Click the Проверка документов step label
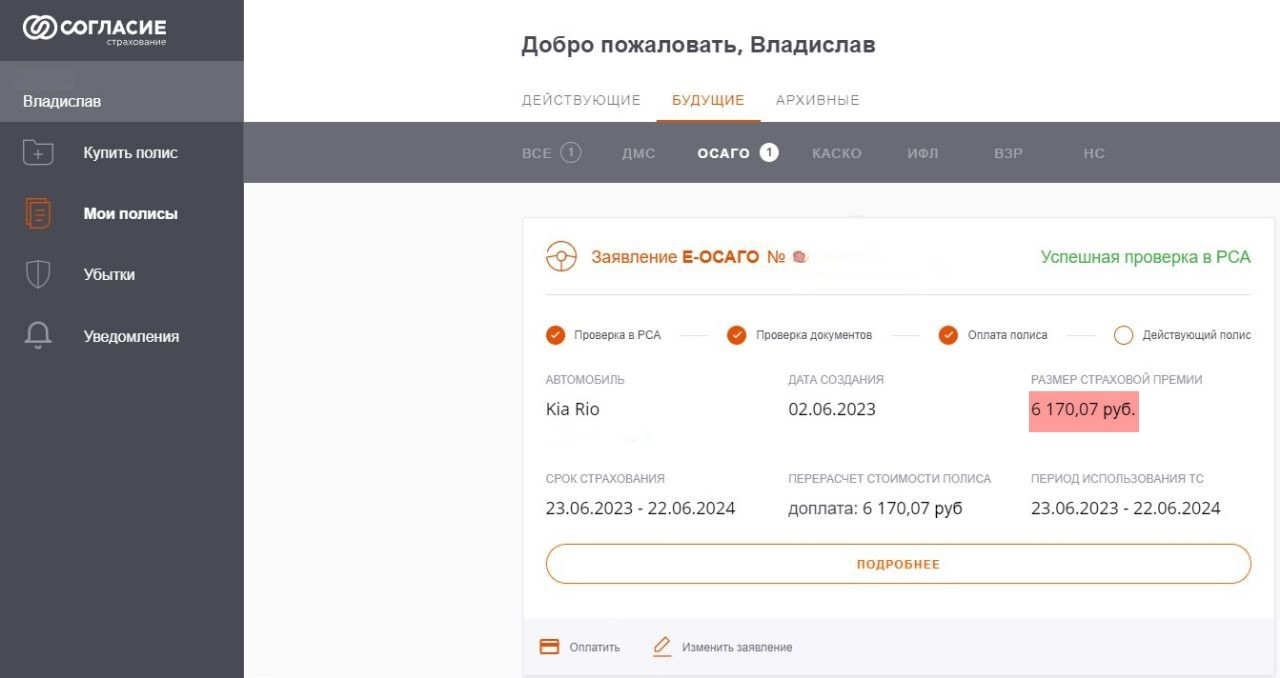This screenshot has height=678, width=1280. [x=814, y=335]
